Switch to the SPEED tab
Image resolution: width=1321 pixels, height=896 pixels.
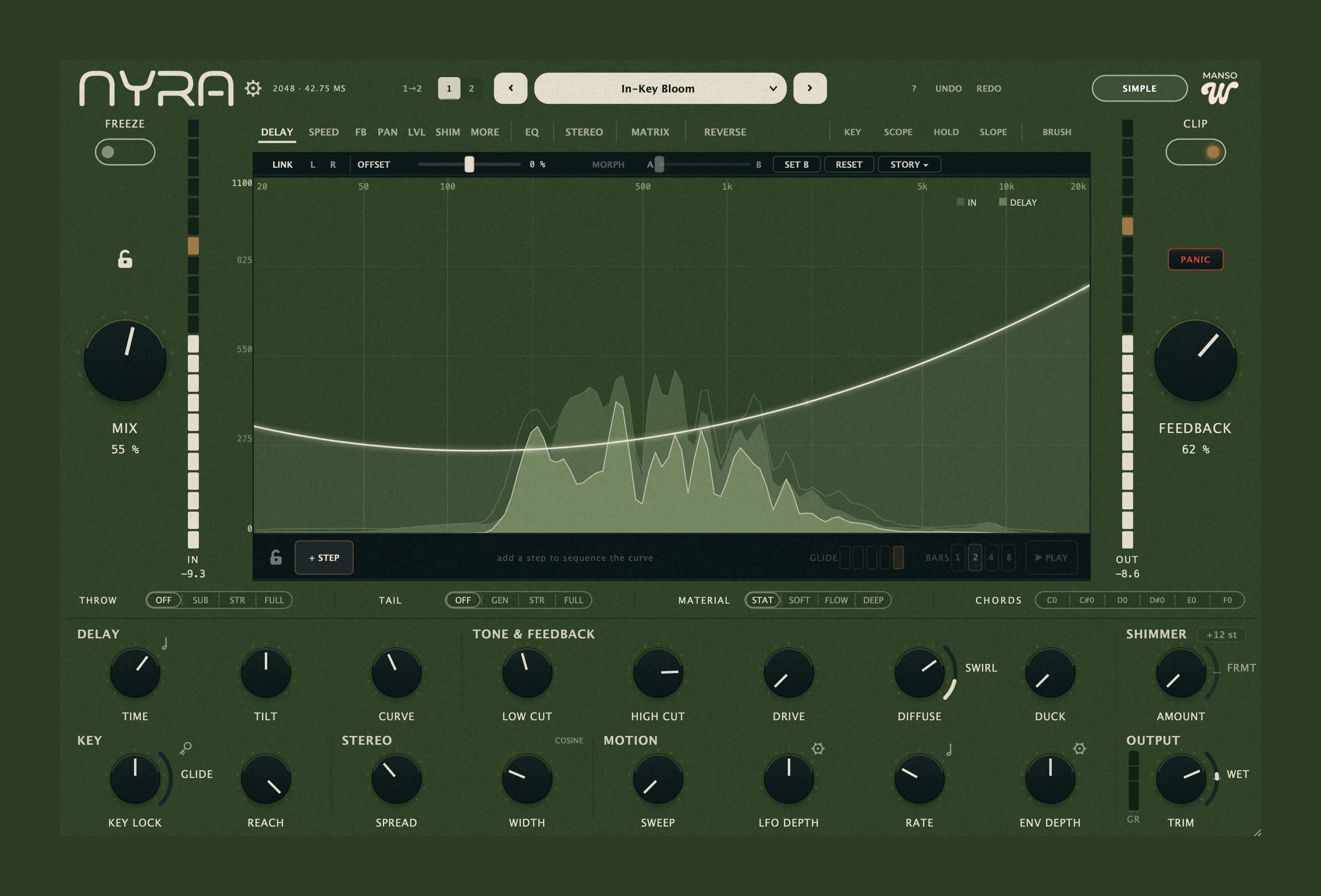[x=323, y=132]
